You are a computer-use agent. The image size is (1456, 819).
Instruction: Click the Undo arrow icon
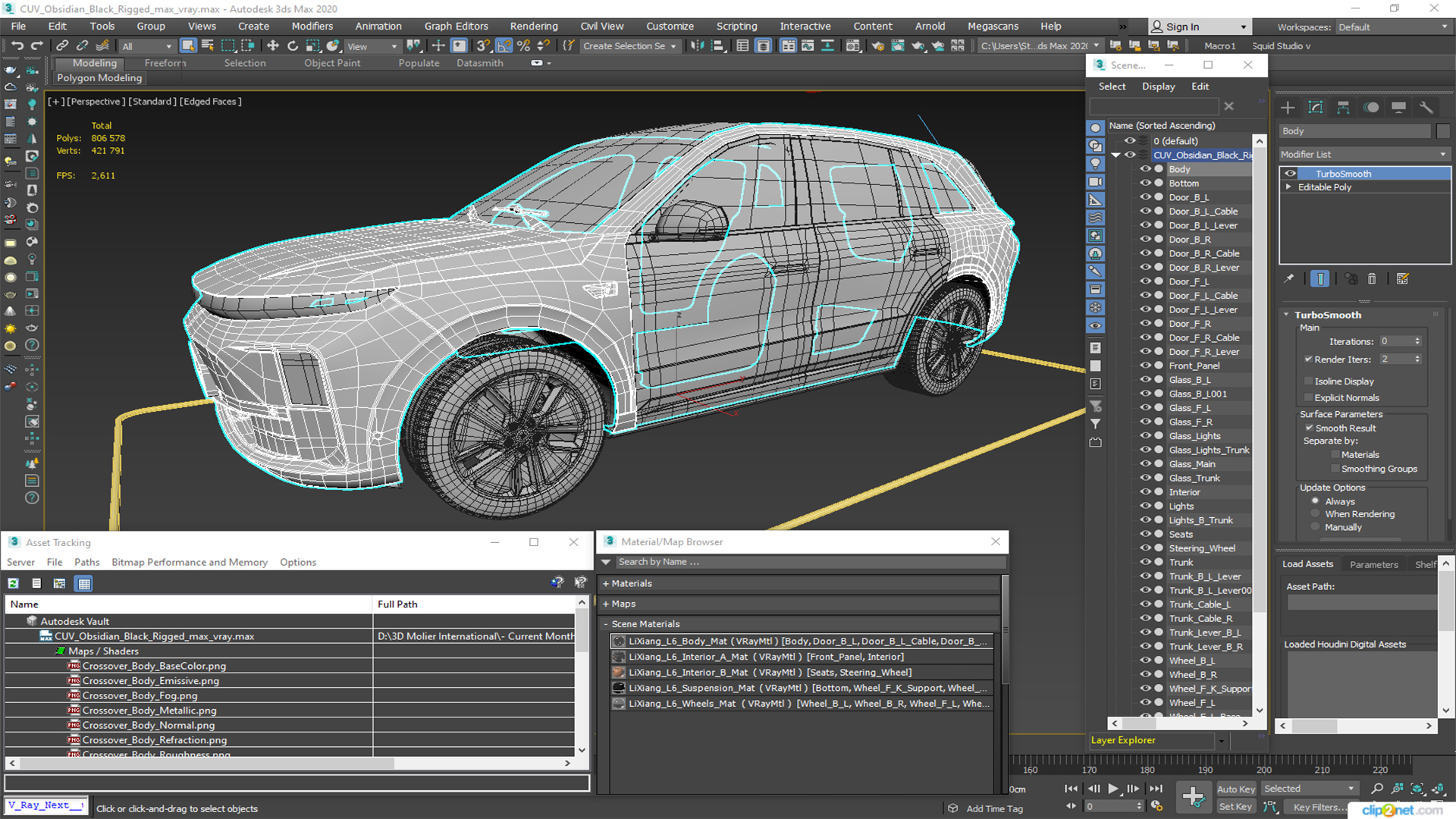(17, 46)
